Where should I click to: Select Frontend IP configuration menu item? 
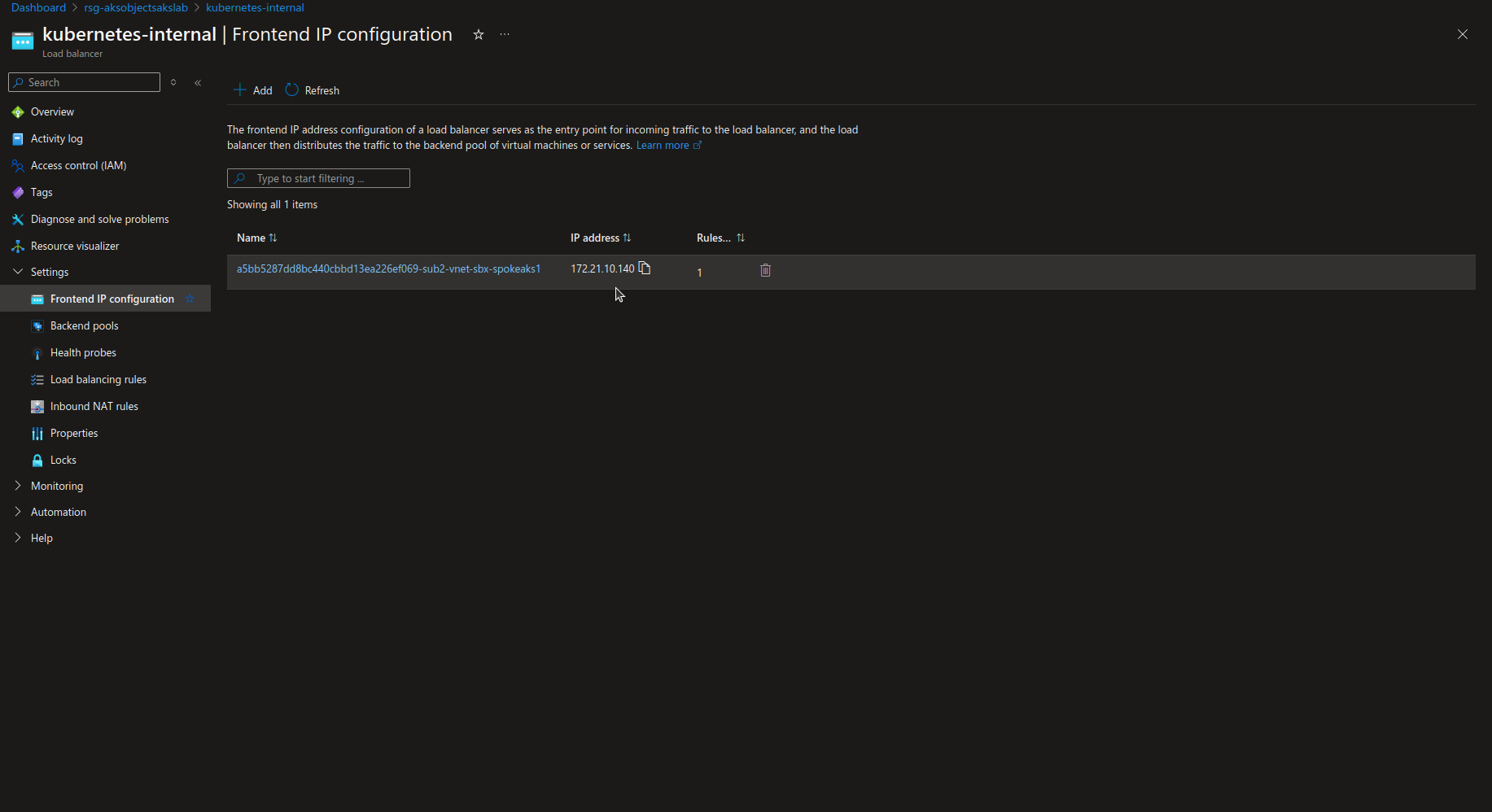point(112,299)
